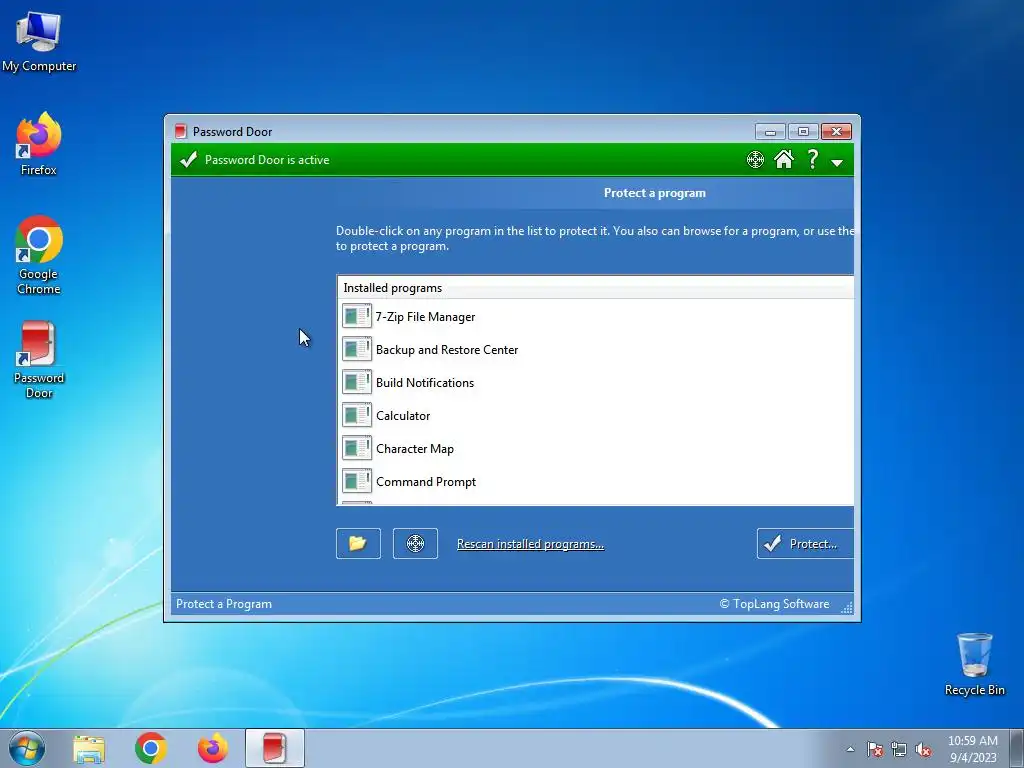Select Character Map entry
Screen dimensions: 1024x768
tap(596, 449)
